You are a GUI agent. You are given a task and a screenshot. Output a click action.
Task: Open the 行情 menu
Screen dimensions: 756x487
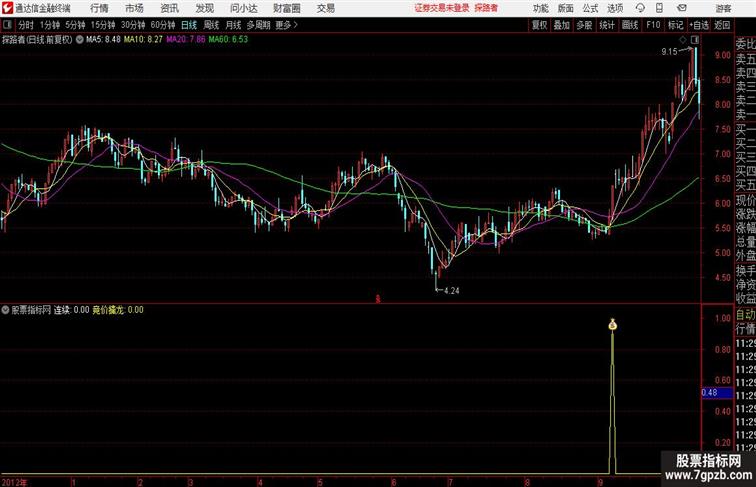99,8
